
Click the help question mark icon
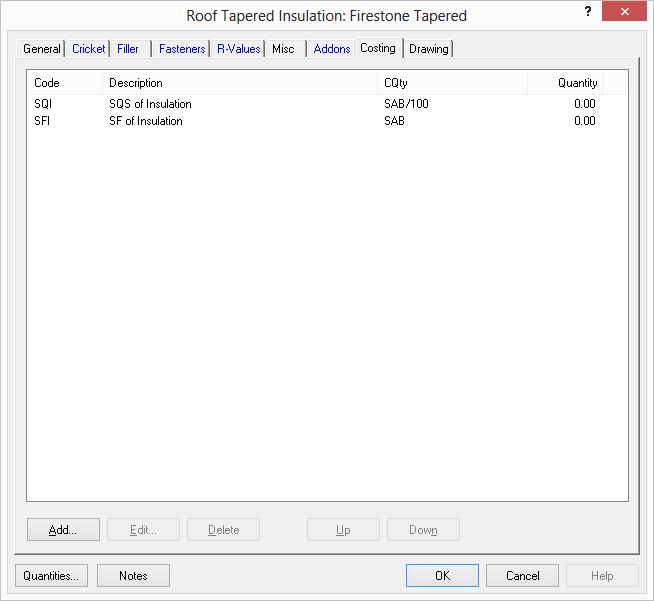[588, 11]
